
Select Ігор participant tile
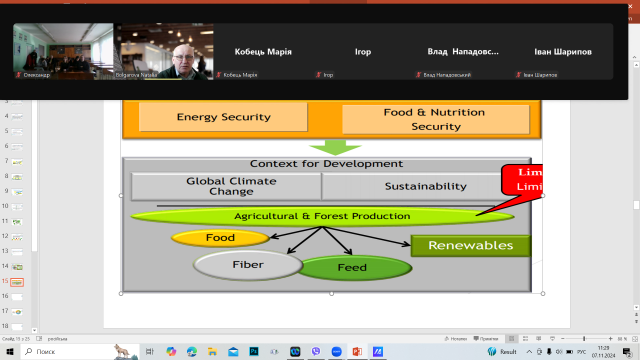363,51
